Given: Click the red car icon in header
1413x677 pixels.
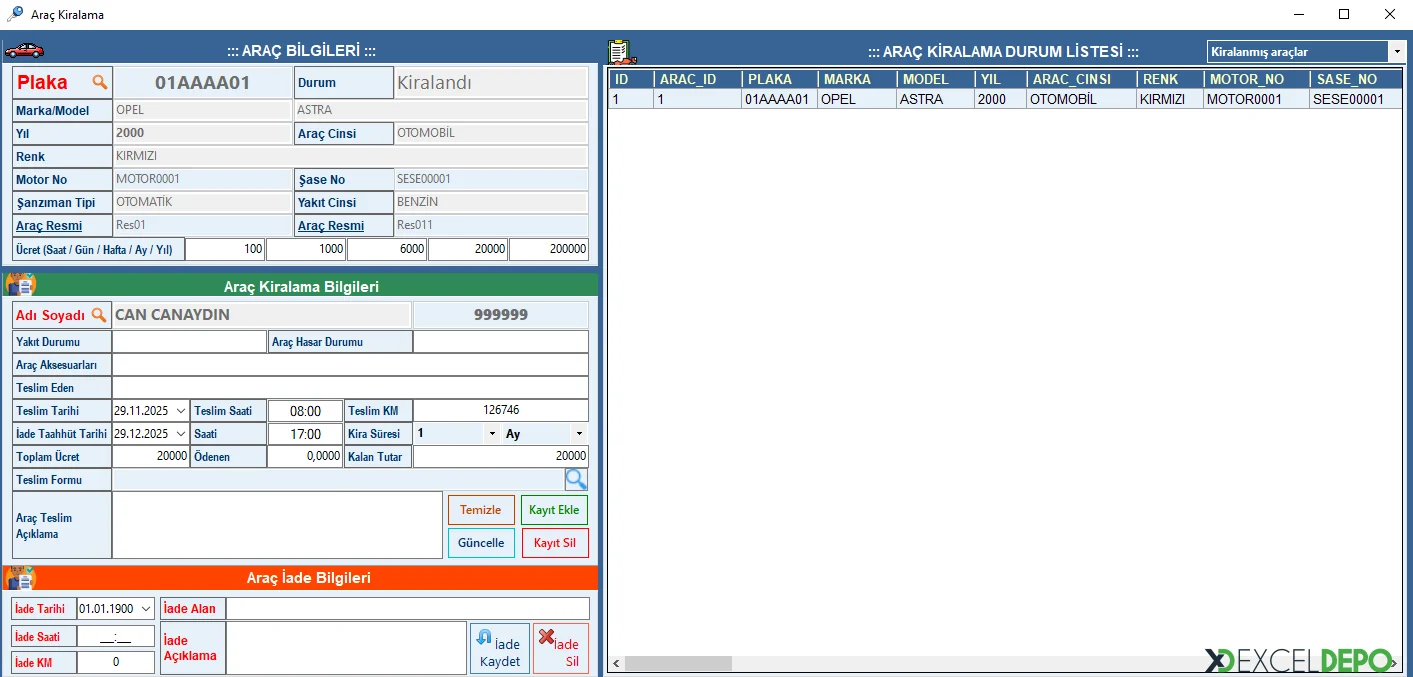Looking at the screenshot, I should coord(24,51).
